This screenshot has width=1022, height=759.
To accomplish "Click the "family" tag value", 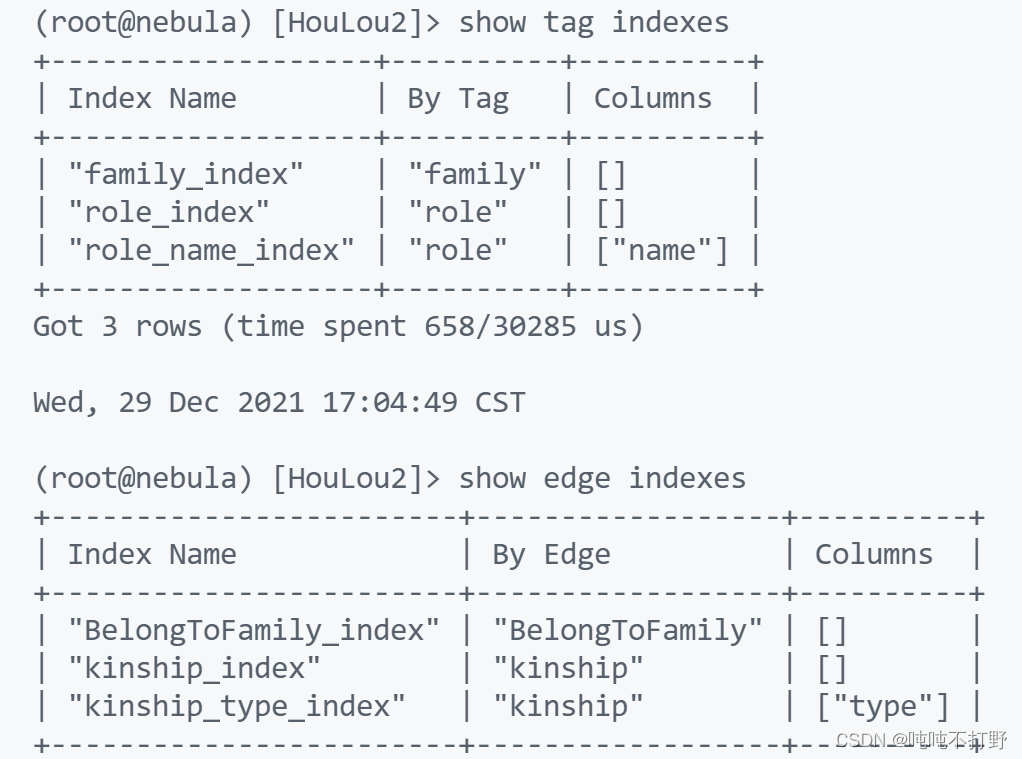I will click(x=474, y=174).
